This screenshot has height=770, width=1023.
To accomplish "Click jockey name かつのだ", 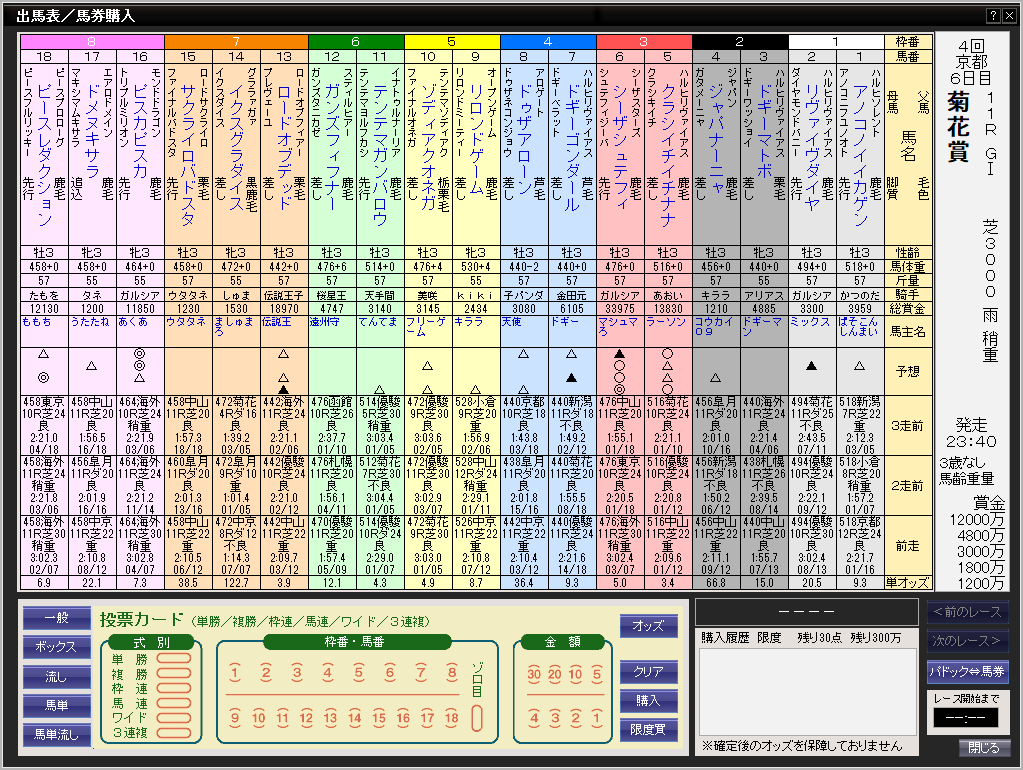I will (x=860, y=296).
